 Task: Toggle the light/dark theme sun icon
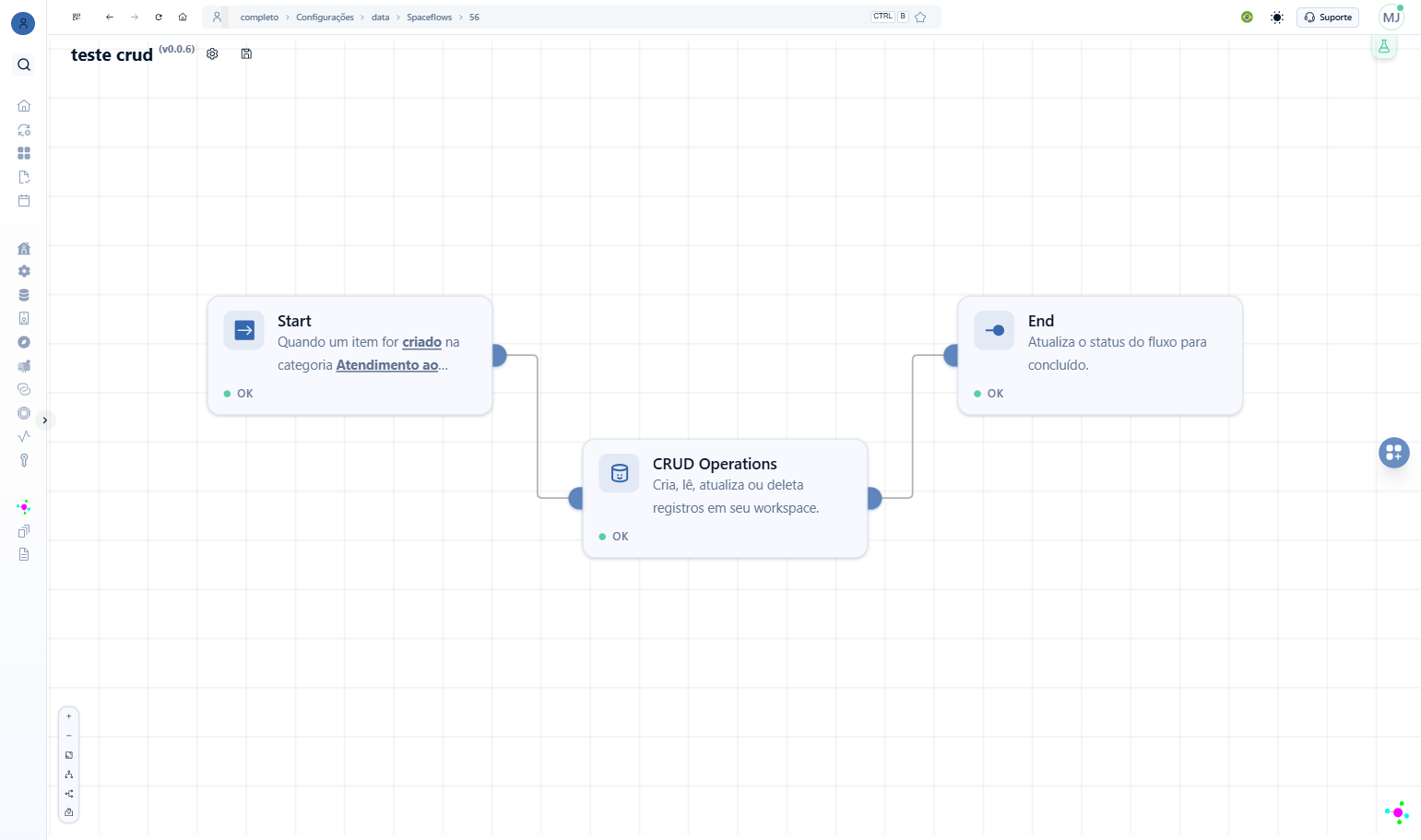[1276, 18]
